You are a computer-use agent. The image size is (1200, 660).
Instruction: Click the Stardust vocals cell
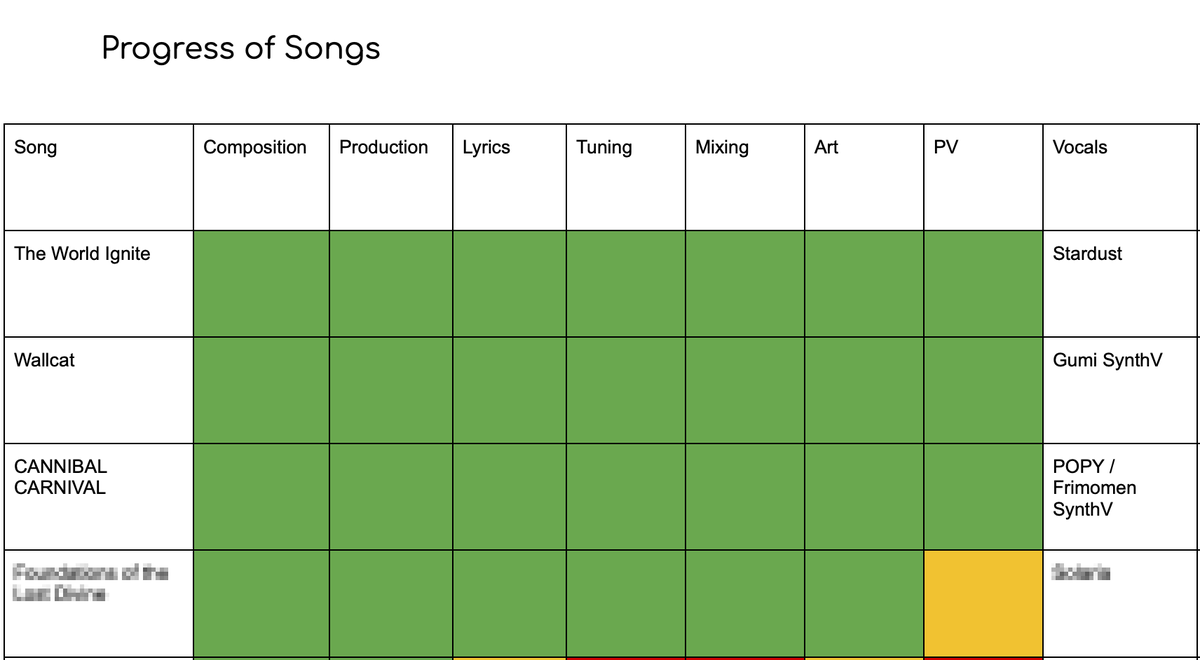tap(1121, 284)
